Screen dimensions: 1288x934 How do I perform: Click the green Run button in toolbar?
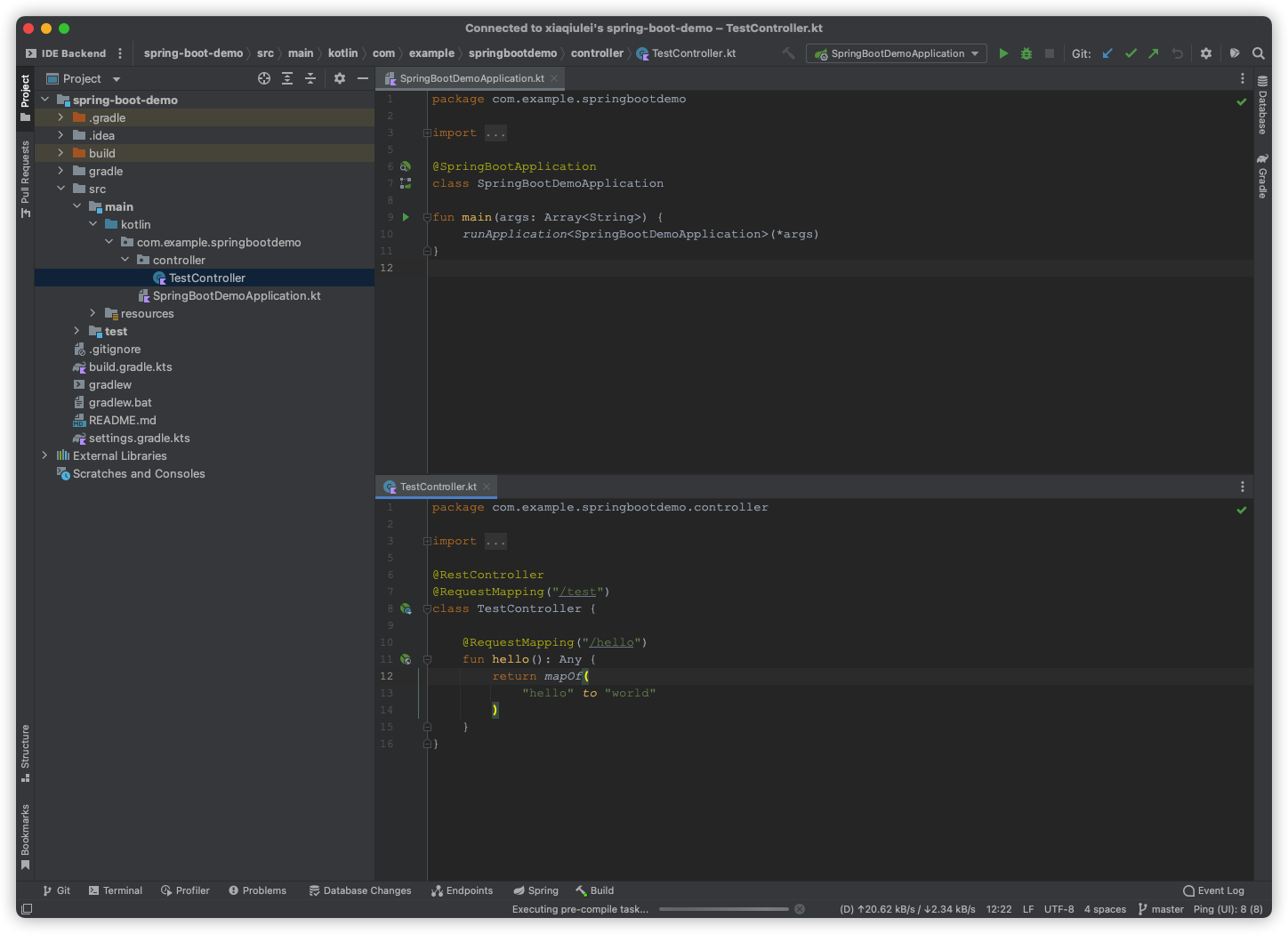tap(1003, 53)
